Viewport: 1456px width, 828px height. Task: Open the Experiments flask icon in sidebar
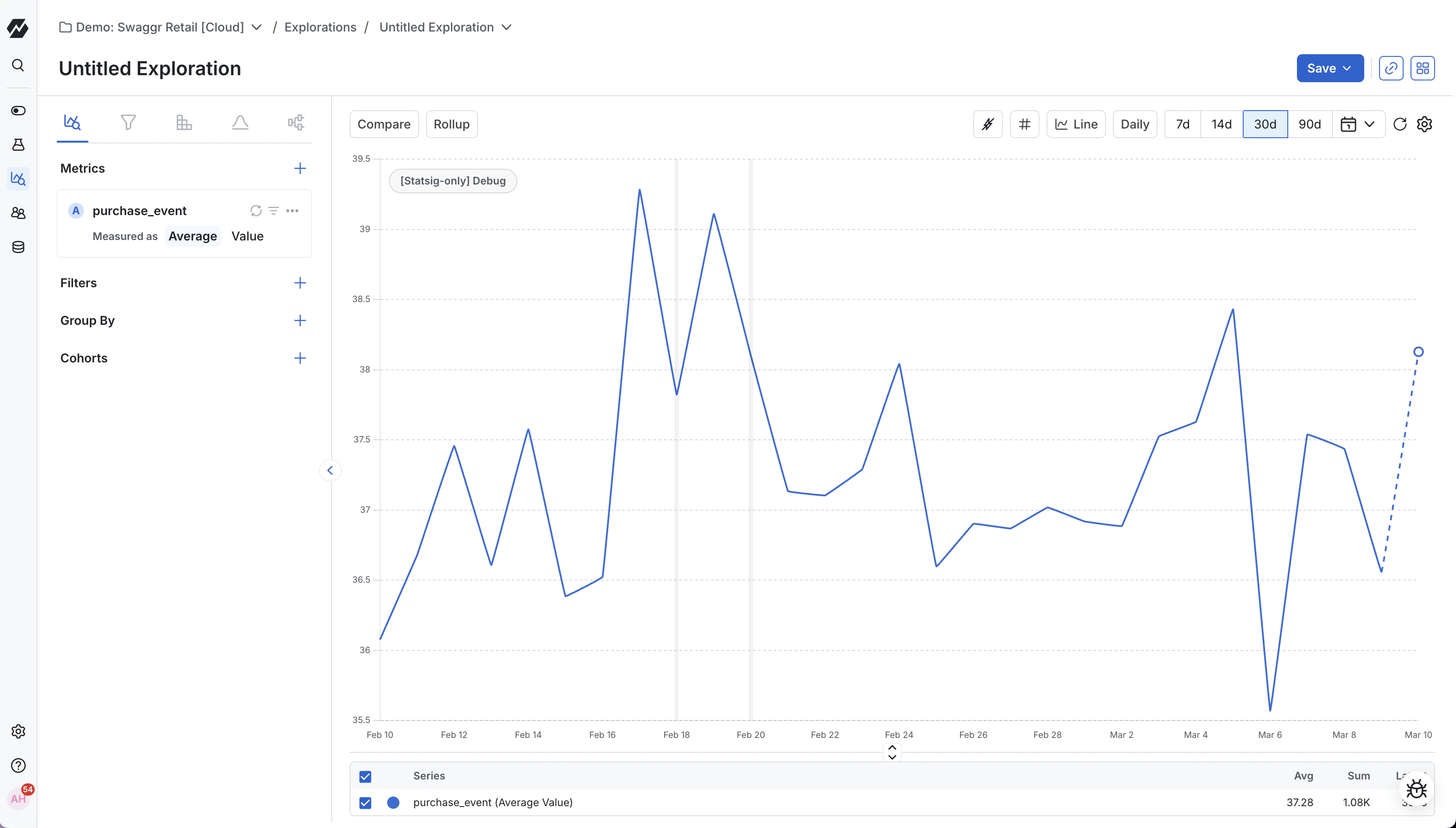[18, 145]
